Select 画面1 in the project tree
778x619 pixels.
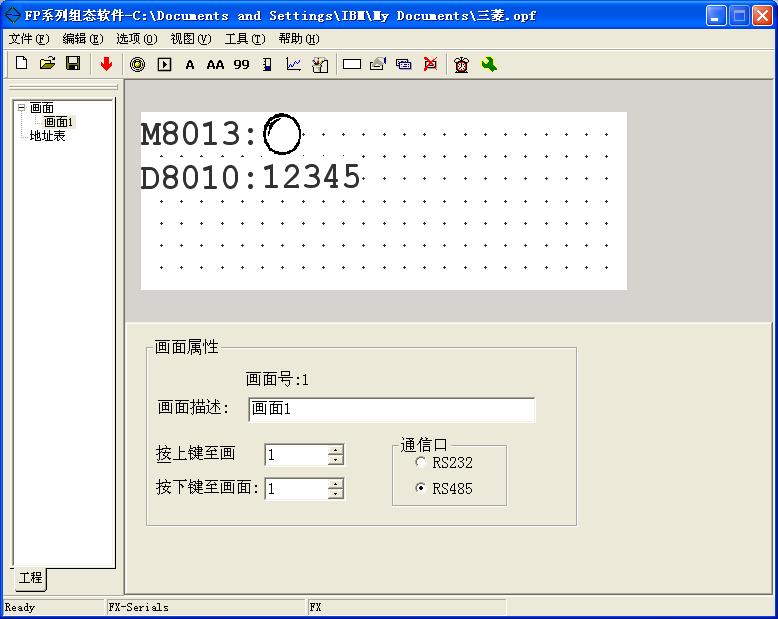[x=59, y=122]
